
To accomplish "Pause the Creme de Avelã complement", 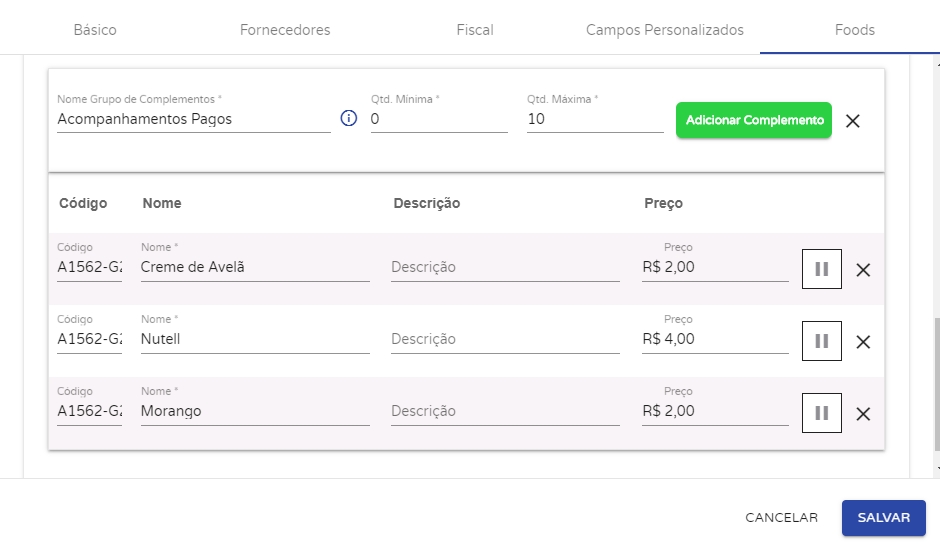I will [822, 269].
